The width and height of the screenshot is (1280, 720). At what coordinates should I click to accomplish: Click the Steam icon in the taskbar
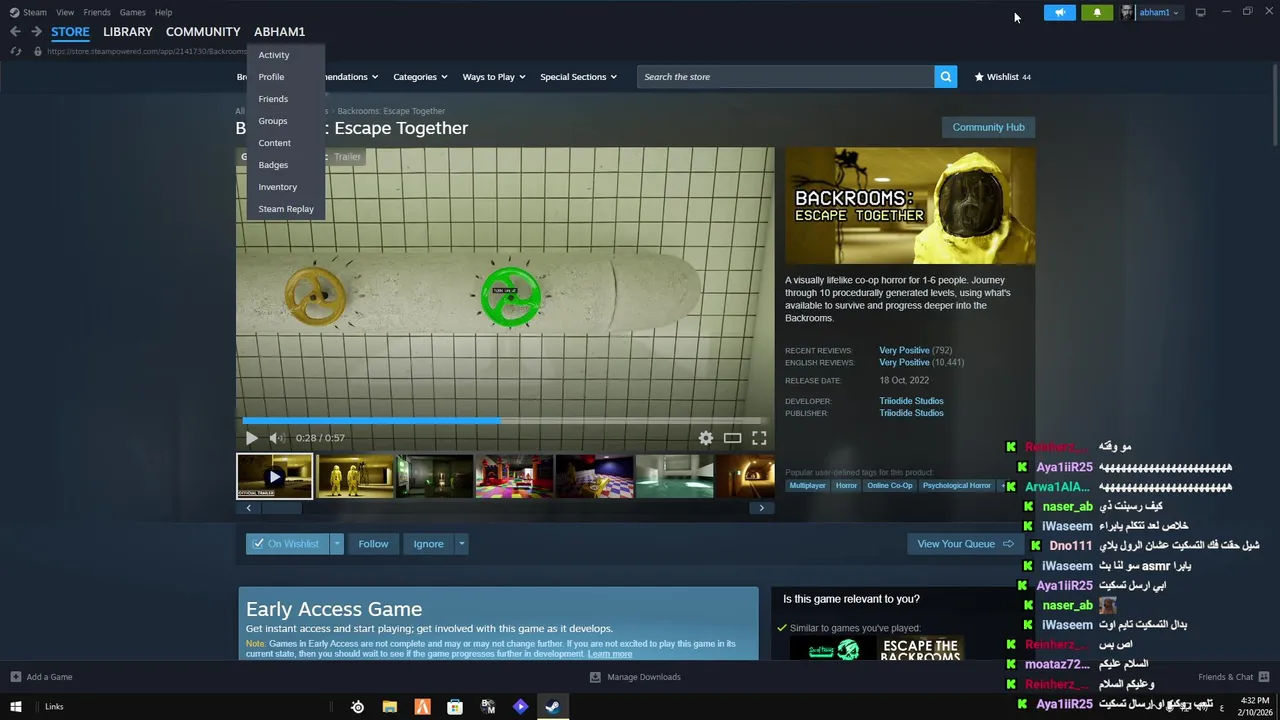[552, 707]
